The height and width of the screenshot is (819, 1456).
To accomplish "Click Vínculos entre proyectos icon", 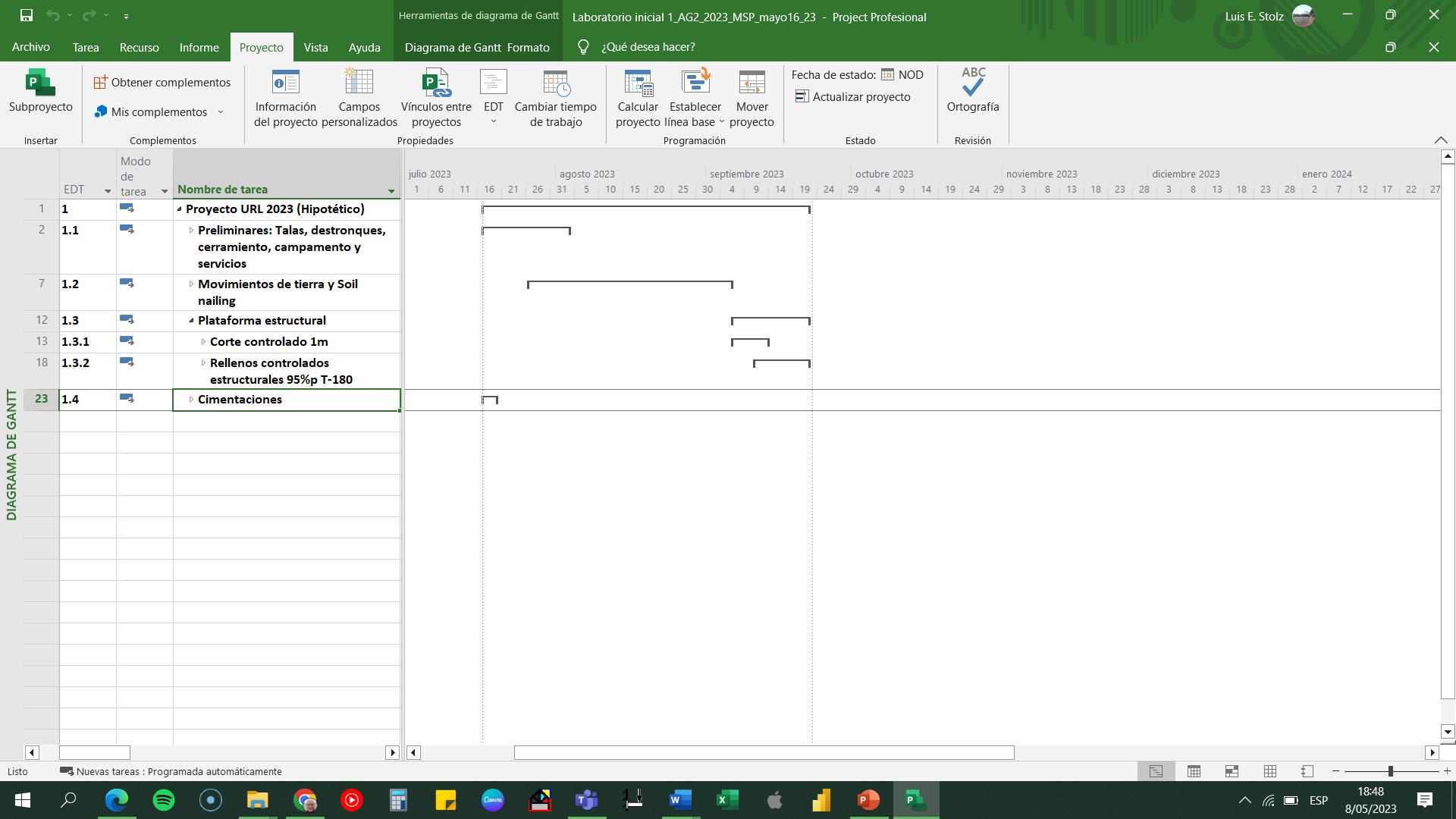I will 436,83.
